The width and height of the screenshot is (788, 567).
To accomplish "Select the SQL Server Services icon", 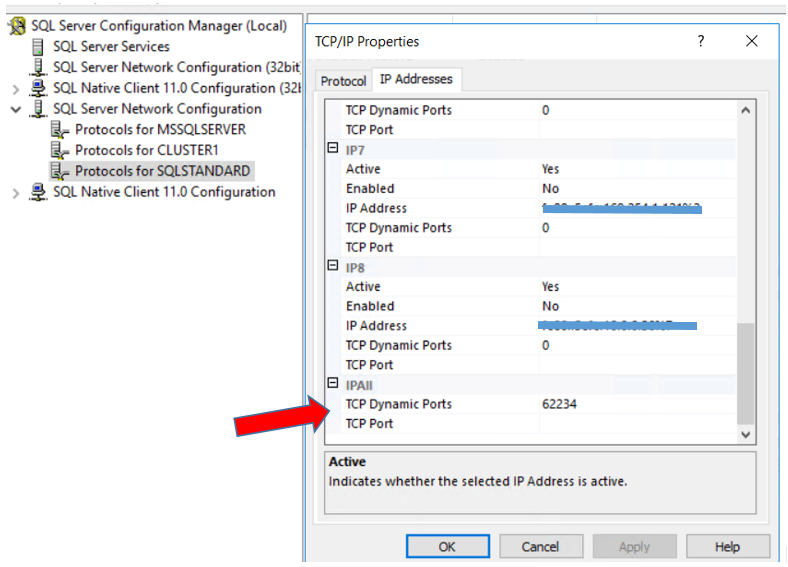I will click(x=38, y=47).
